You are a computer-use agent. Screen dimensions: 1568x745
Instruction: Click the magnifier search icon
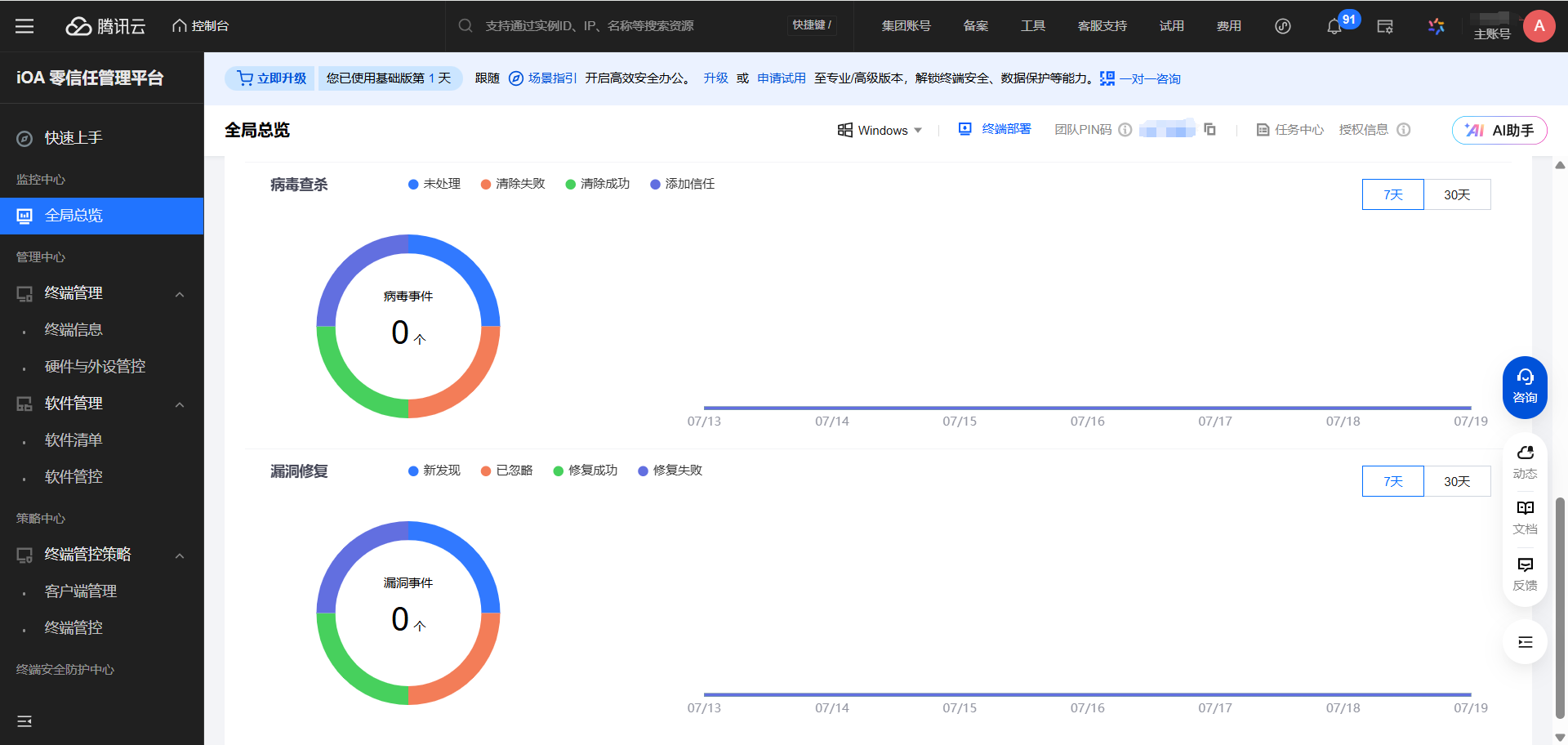pyautogui.click(x=465, y=25)
